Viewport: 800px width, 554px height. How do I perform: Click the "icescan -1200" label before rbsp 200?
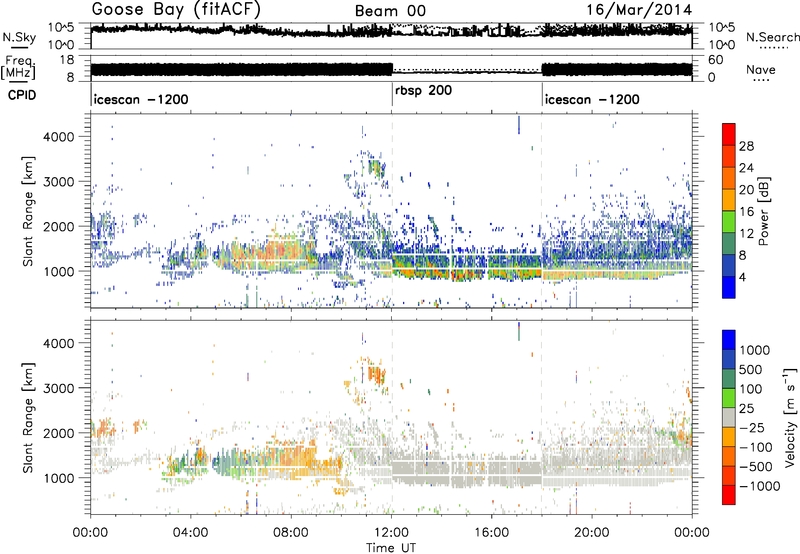[x=141, y=99]
